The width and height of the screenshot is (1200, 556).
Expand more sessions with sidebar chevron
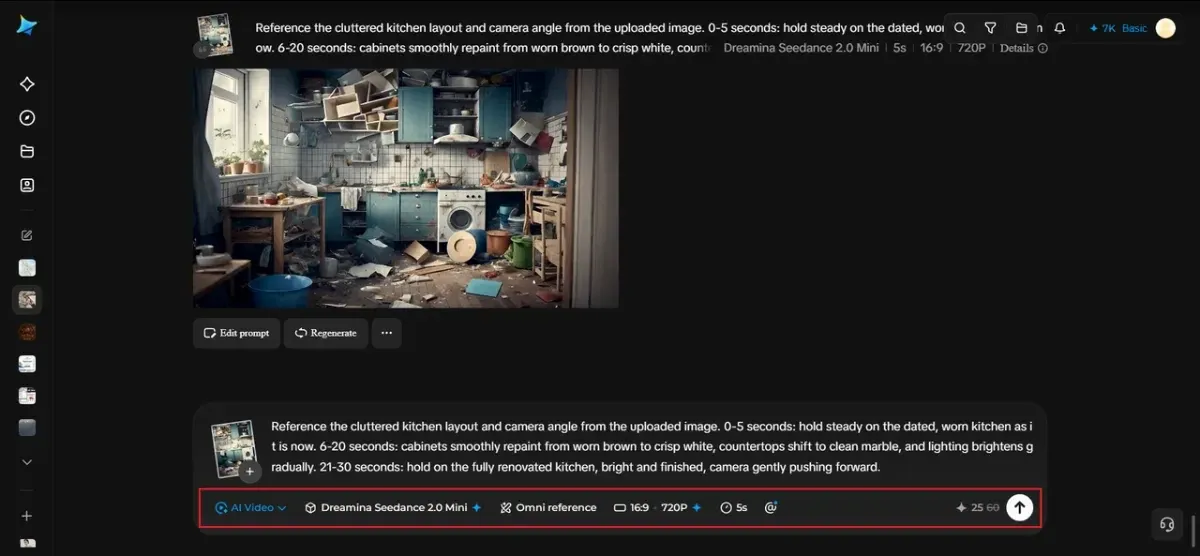(x=27, y=462)
